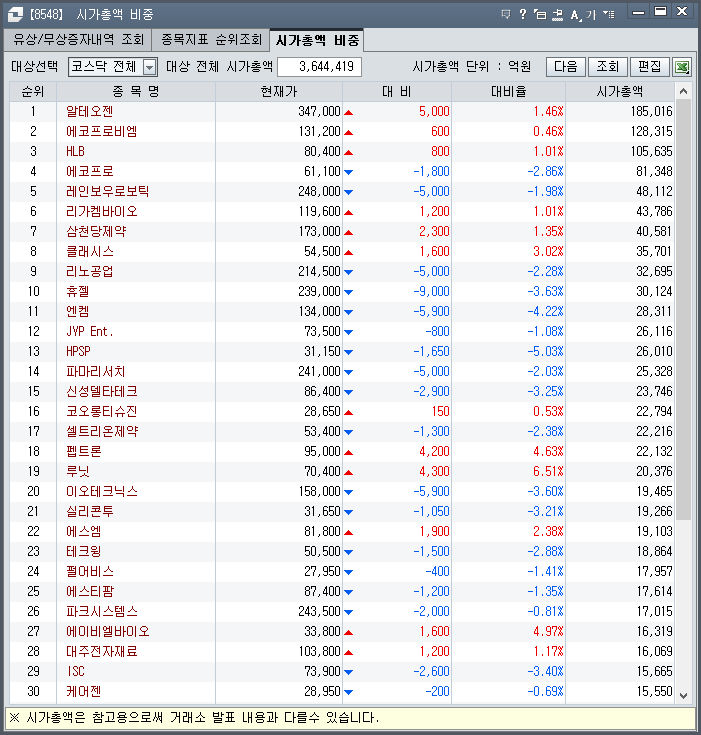The width and height of the screenshot is (701, 735).
Task: Click the 조회 button
Action: click(608, 67)
